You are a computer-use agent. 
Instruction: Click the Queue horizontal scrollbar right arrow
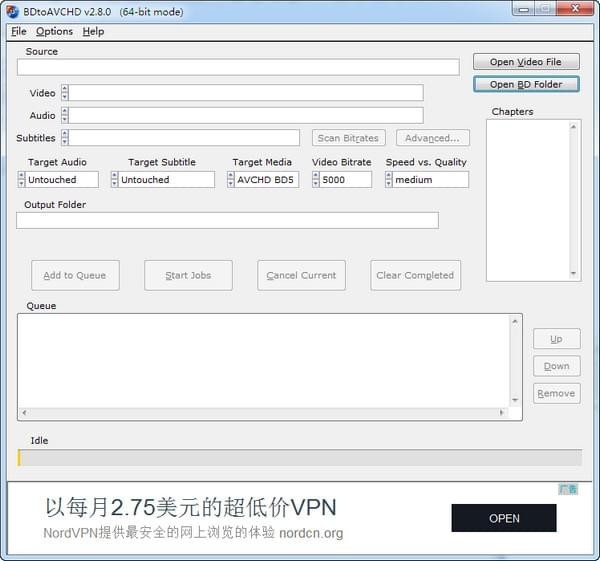[x=503, y=413]
